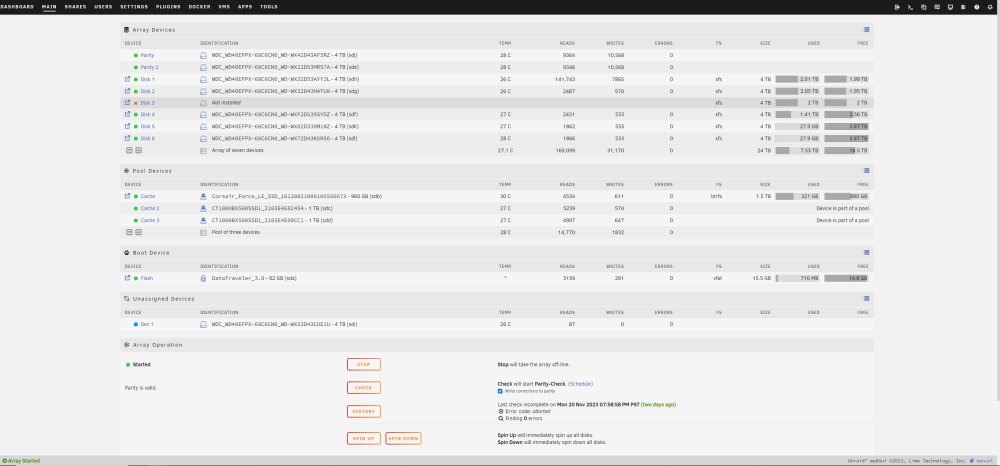This screenshot has height=466, width=1000.
Task: Open the parity check Schedule link
Action: click(x=580, y=384)
